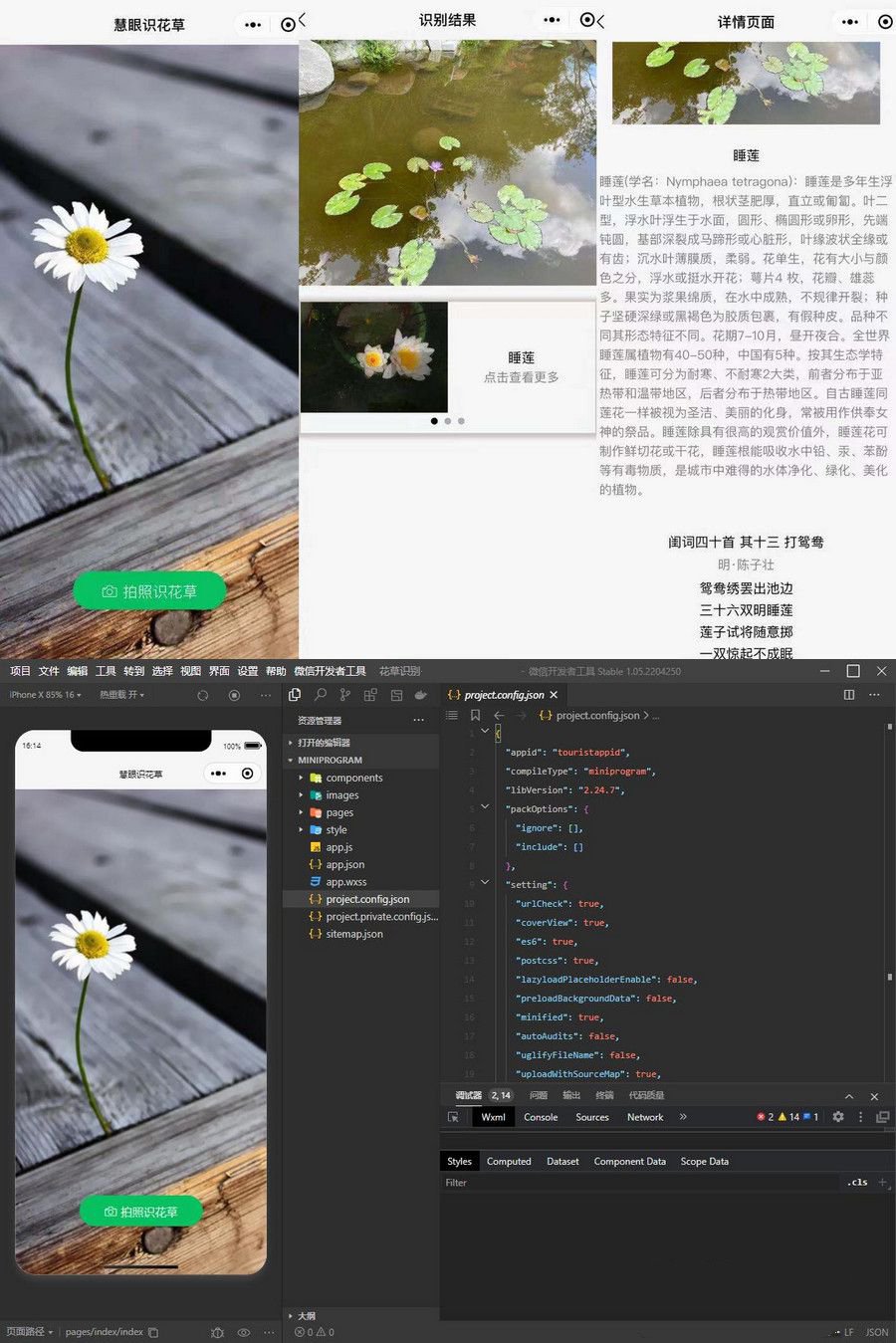Open the Wxml panel in the debugger
This screenshot has width=896, height=1343.
pos(494,1117)
